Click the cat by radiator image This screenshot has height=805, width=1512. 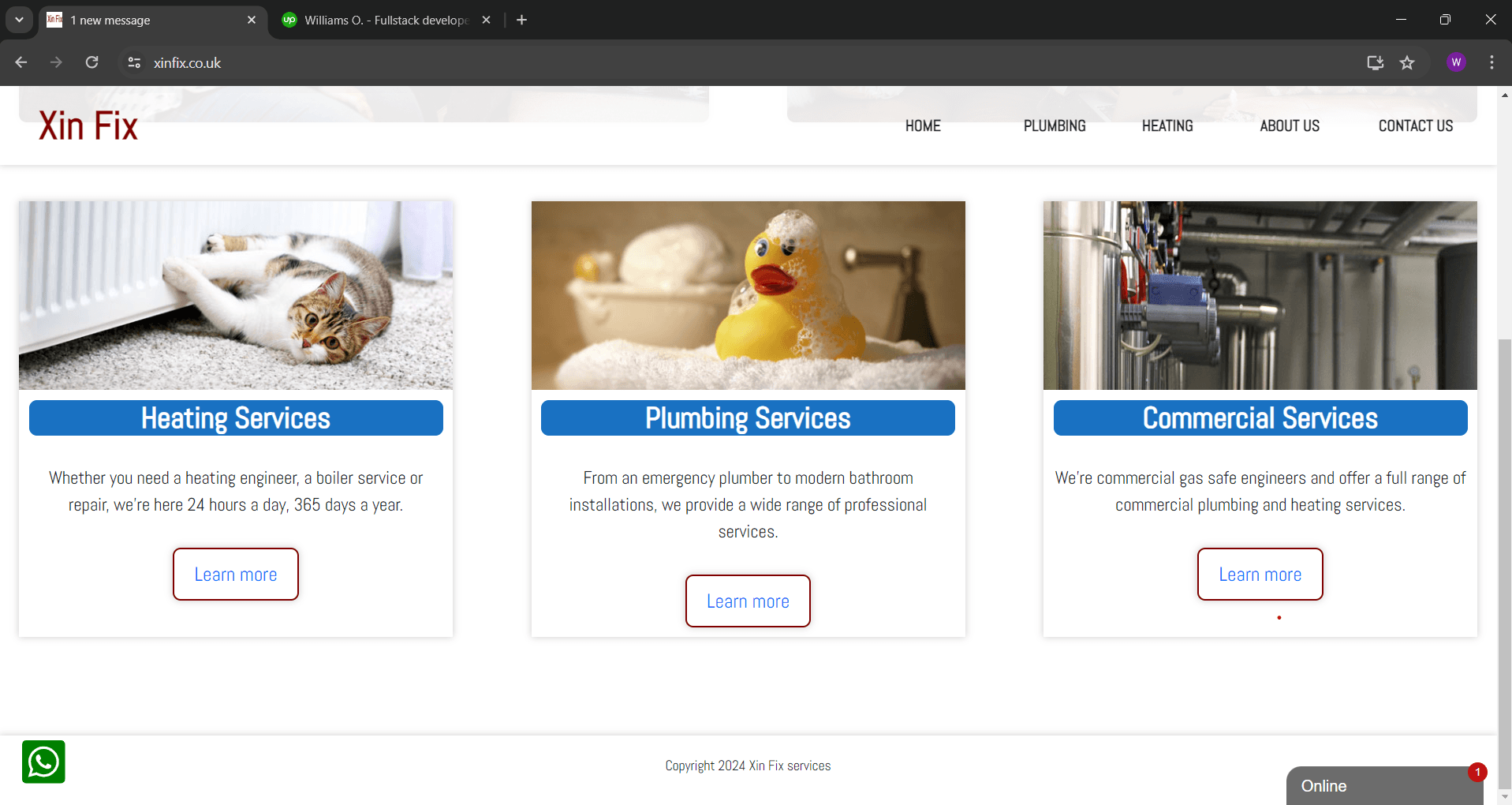236,295
